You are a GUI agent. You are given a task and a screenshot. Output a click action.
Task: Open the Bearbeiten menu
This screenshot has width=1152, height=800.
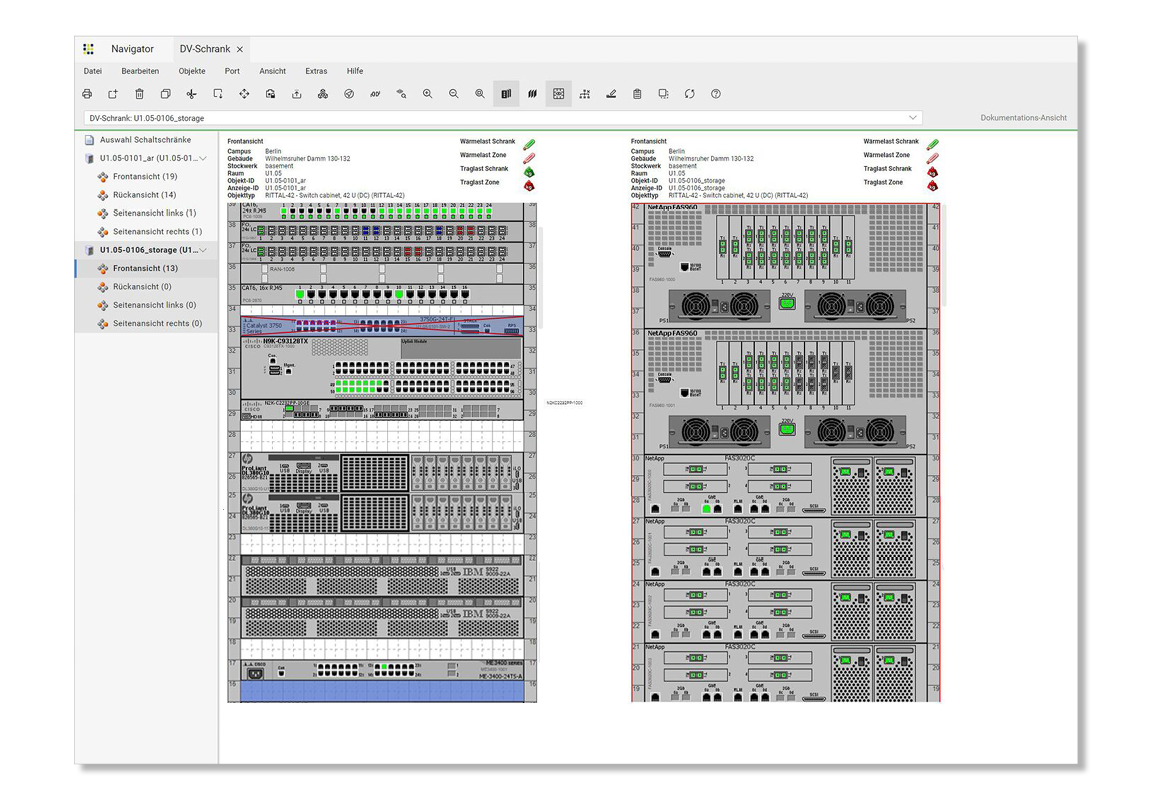click(140, 71)
